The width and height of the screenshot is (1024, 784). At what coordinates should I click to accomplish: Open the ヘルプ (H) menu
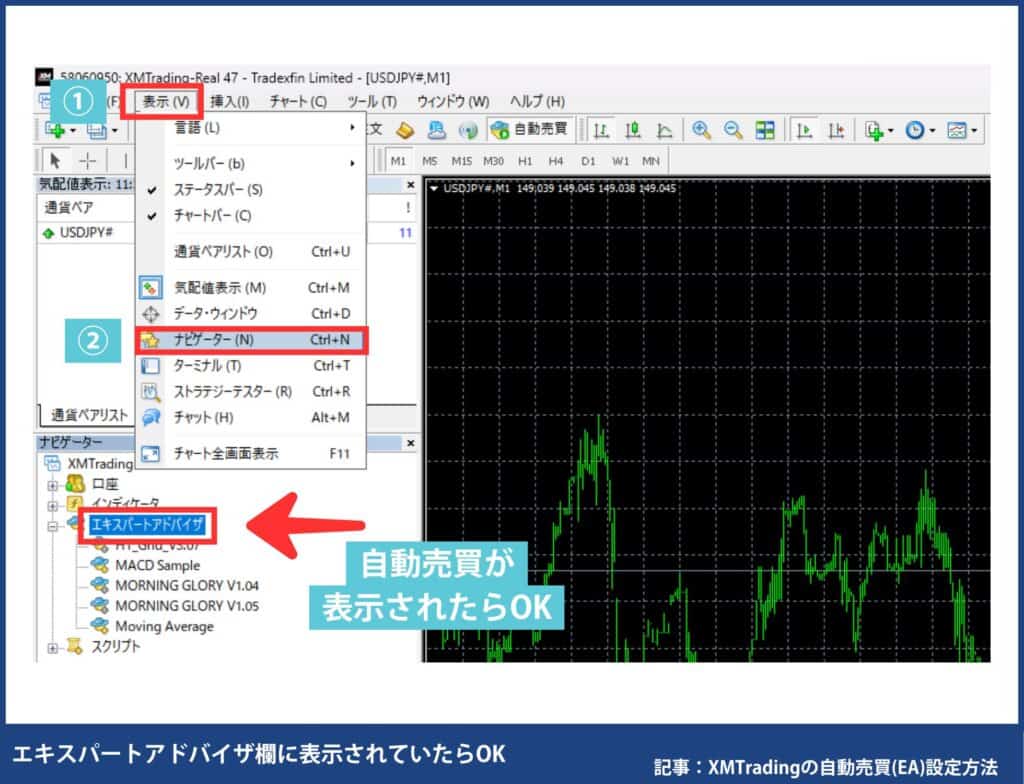click(x=537, y=101)
